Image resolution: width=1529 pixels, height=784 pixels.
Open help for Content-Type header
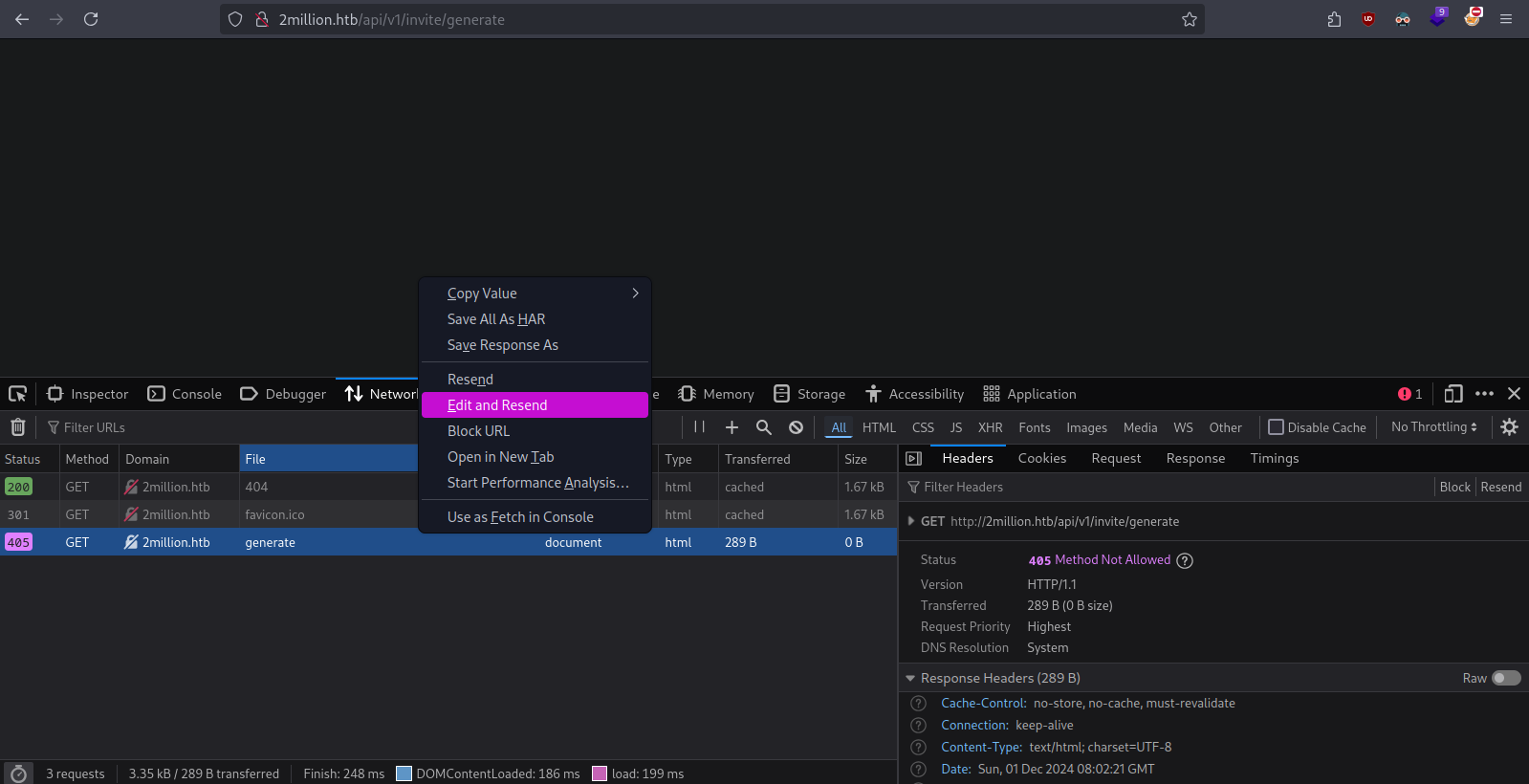[919, 748]
